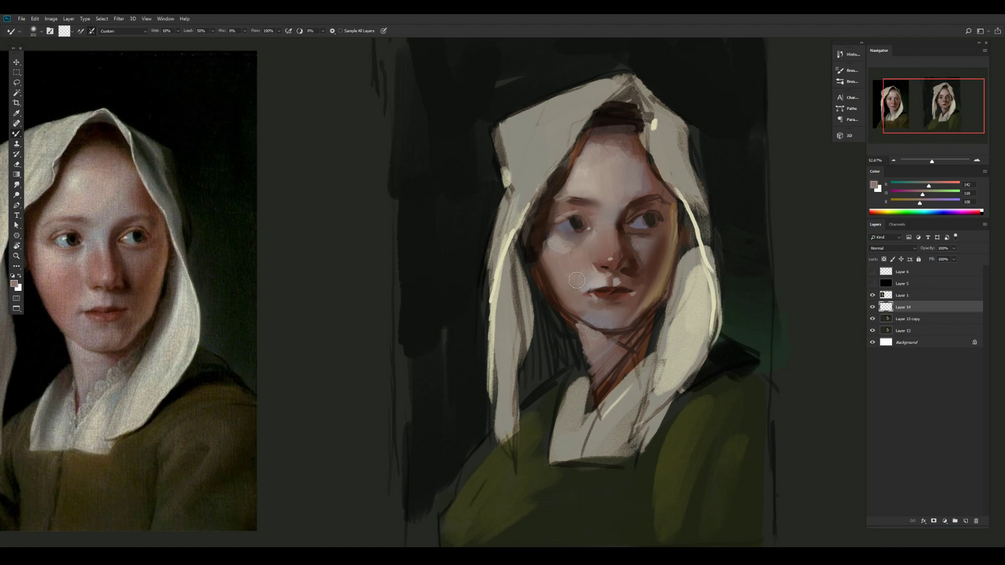1005x565 pixels.
Task: Select the Path Selection tool
Action: pos(17,225)
